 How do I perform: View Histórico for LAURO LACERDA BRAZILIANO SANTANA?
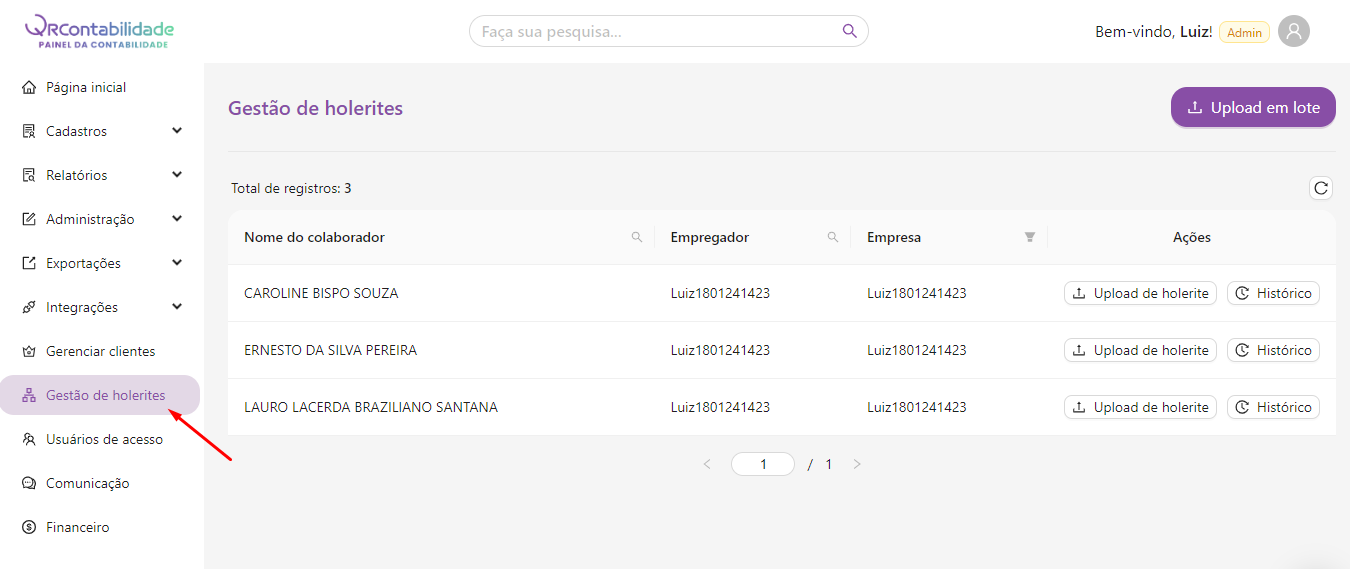[x=1273, y=407]
